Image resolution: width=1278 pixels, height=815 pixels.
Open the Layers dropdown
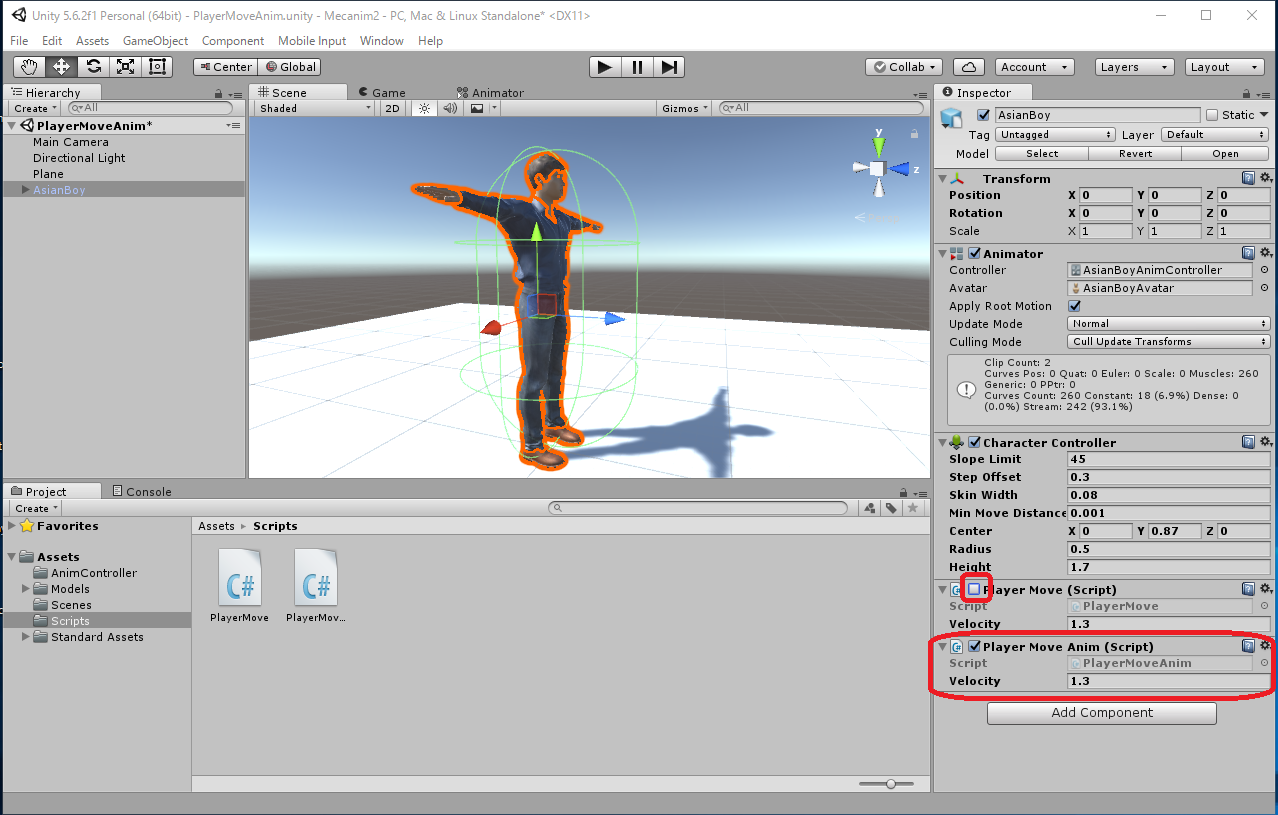tap(1133, 67)
